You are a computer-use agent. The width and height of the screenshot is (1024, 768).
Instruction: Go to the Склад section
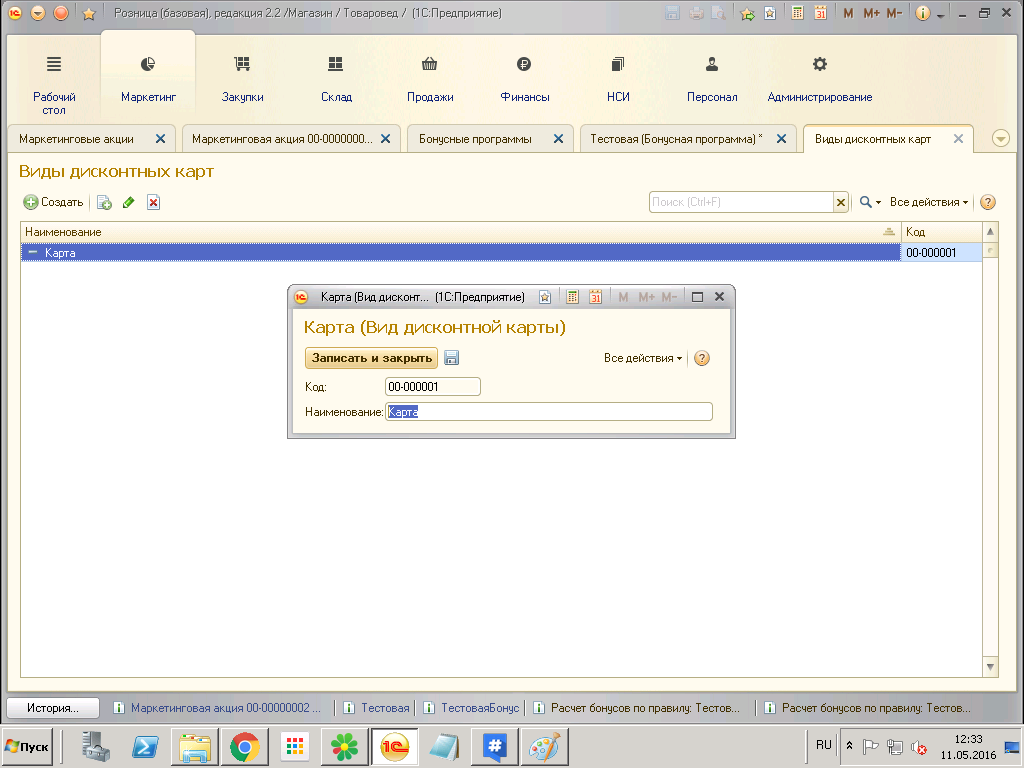coord(336,79)
